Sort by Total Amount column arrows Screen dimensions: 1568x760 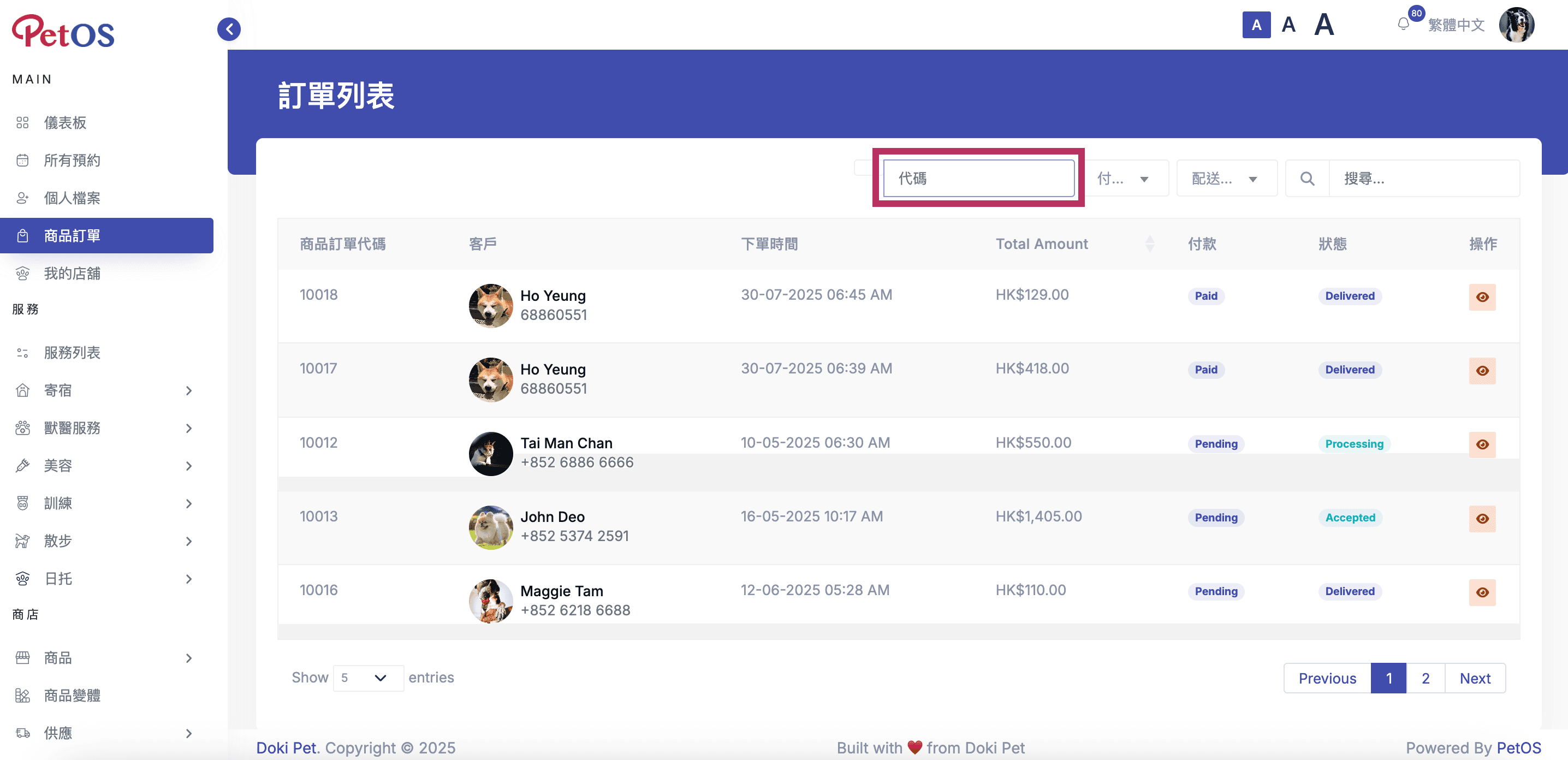click(x=1149, y=244)
